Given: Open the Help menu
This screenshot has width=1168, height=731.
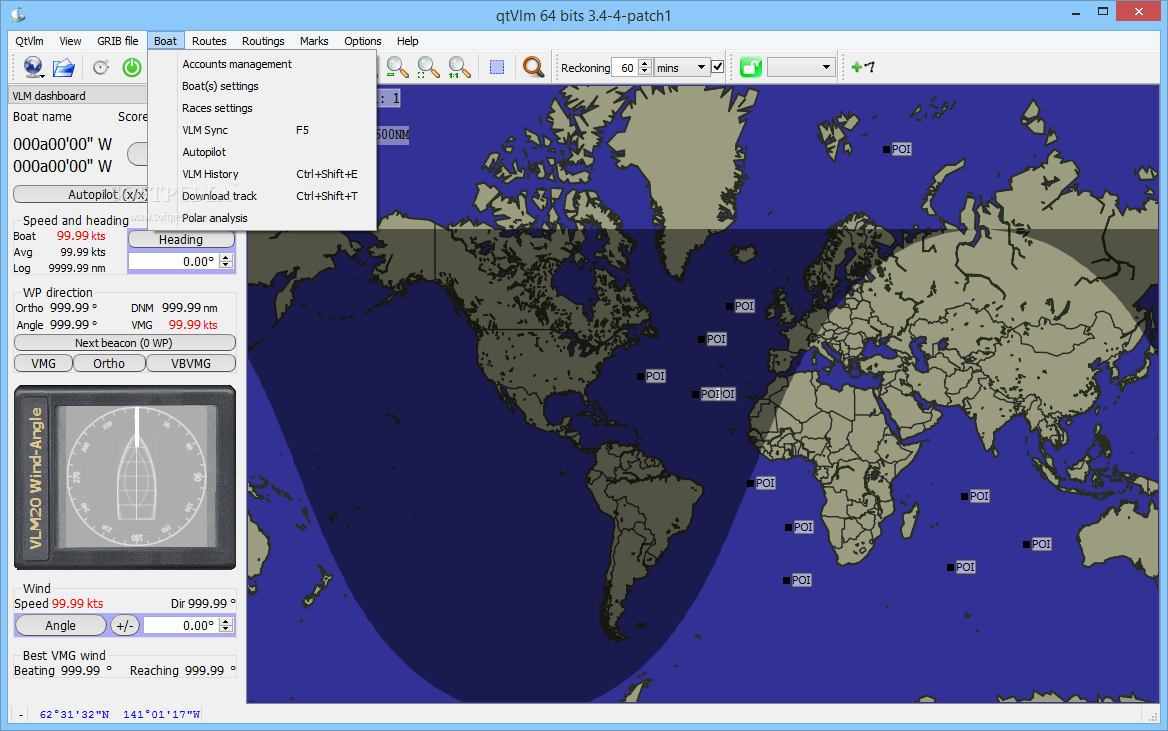Looking at the screenshot, I should point(407,41).
